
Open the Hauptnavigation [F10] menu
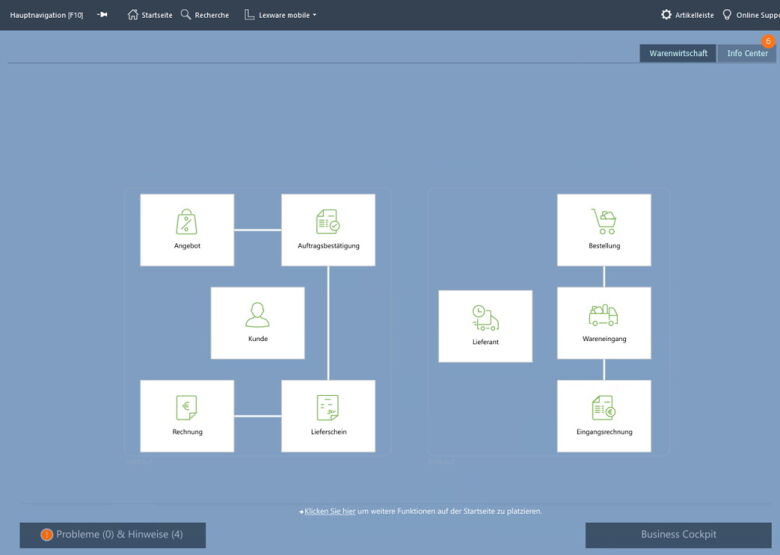pyautogui.click(x=46, y=15)
